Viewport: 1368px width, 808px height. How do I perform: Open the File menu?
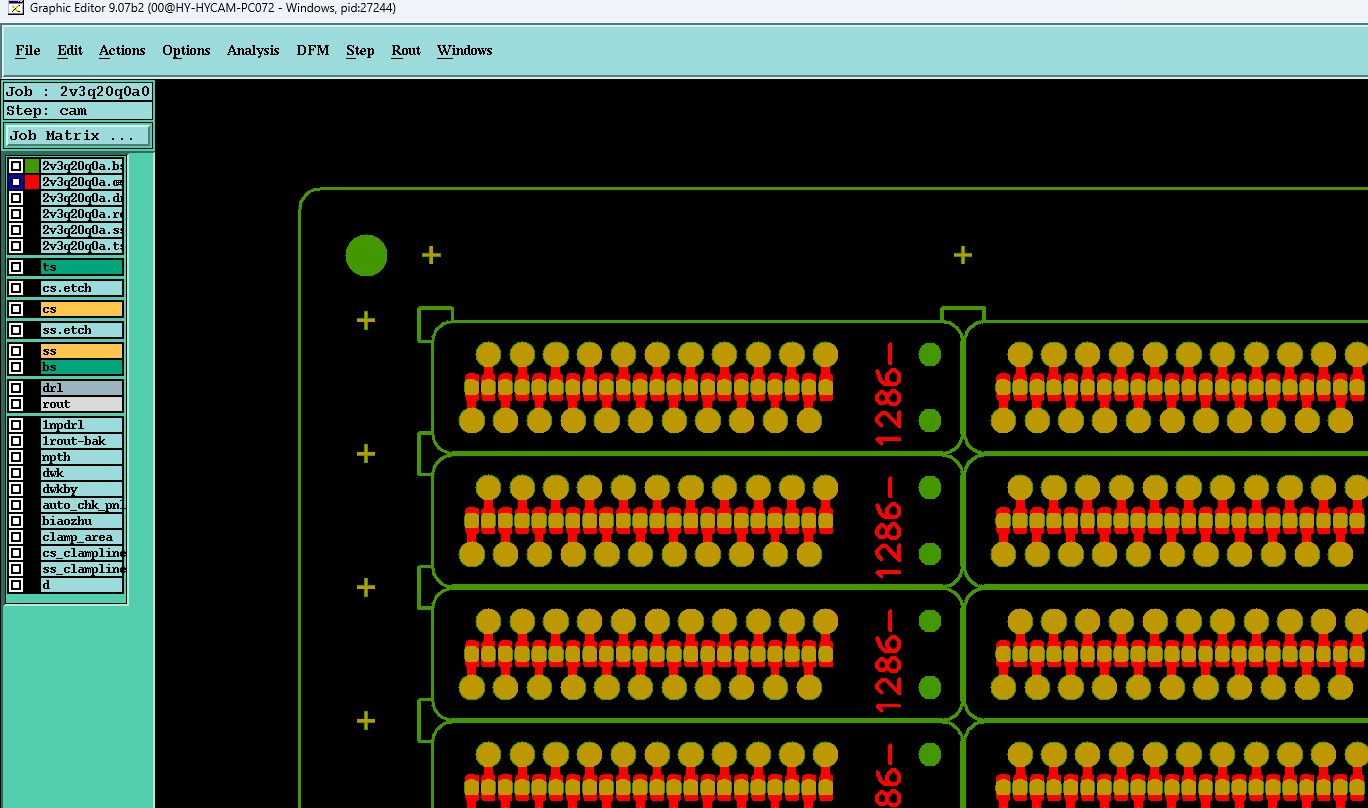(x=28, y=51)
